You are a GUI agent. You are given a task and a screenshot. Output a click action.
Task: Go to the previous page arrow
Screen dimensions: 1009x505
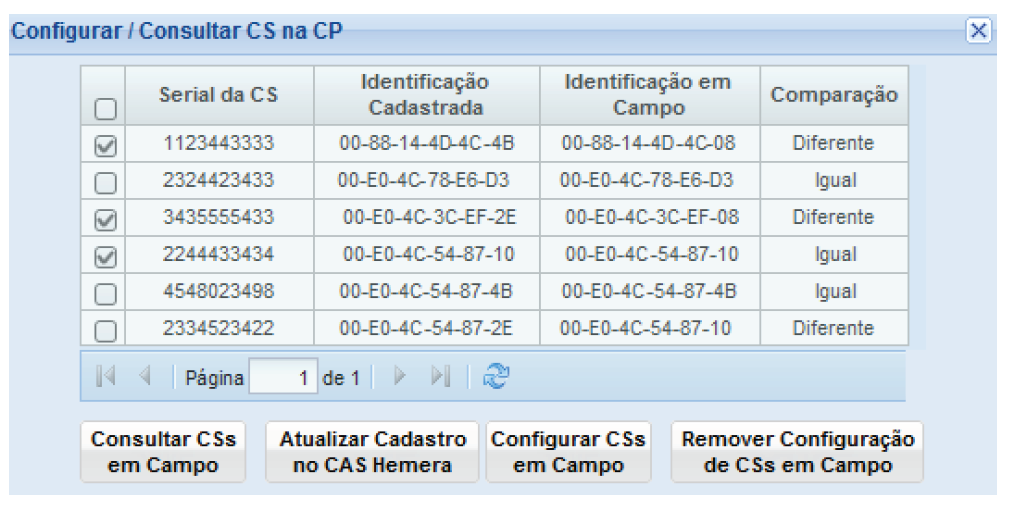tap(144, 378)
